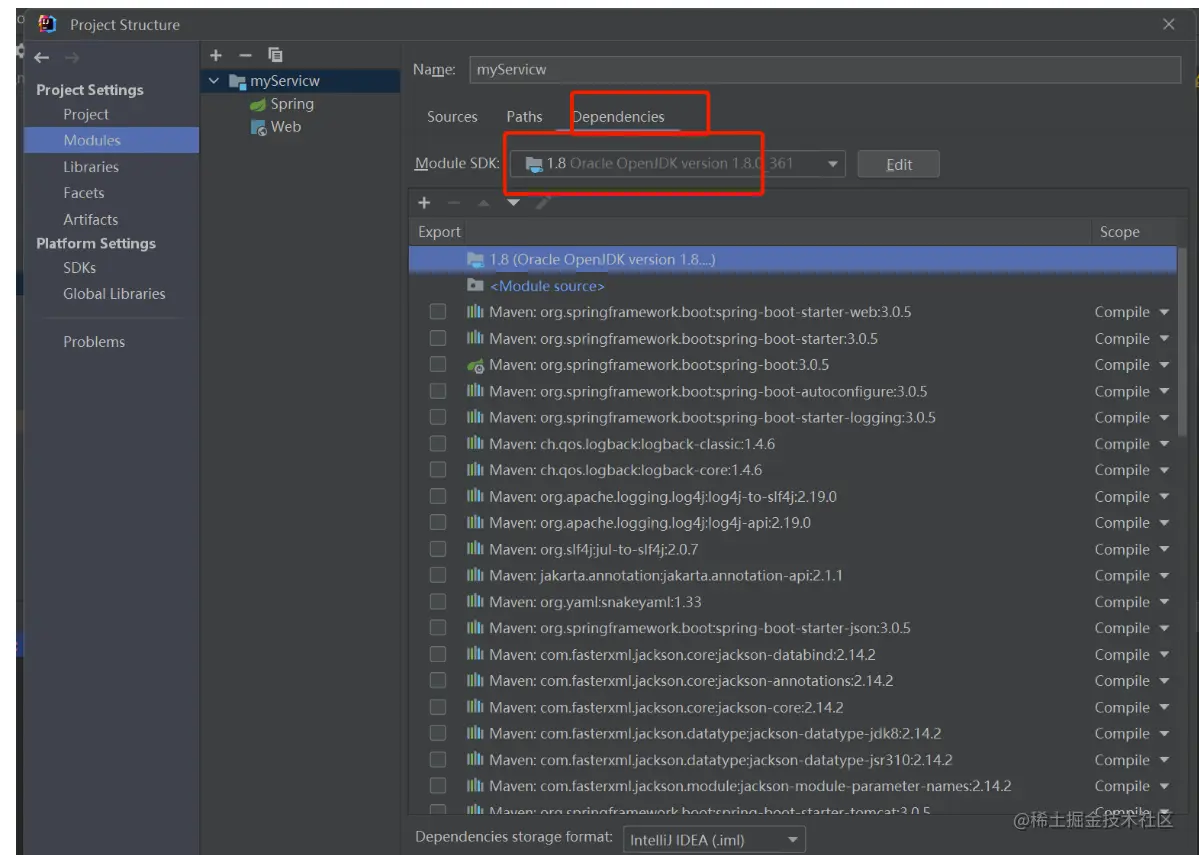Check export box for spring-boot-starter:3.0.5

437,338
